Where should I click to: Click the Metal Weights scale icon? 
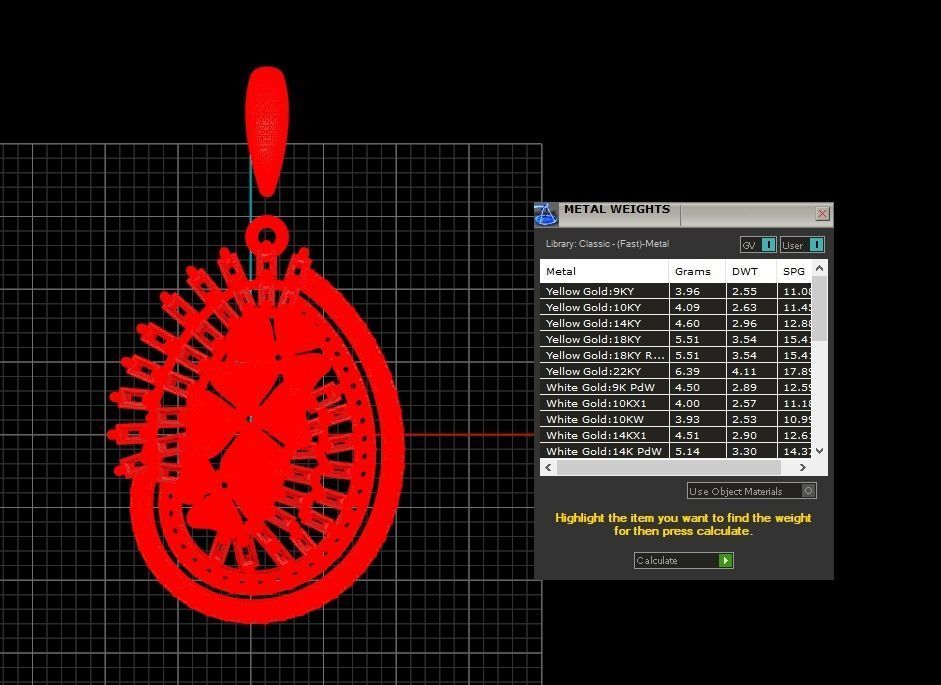(546, 214)
